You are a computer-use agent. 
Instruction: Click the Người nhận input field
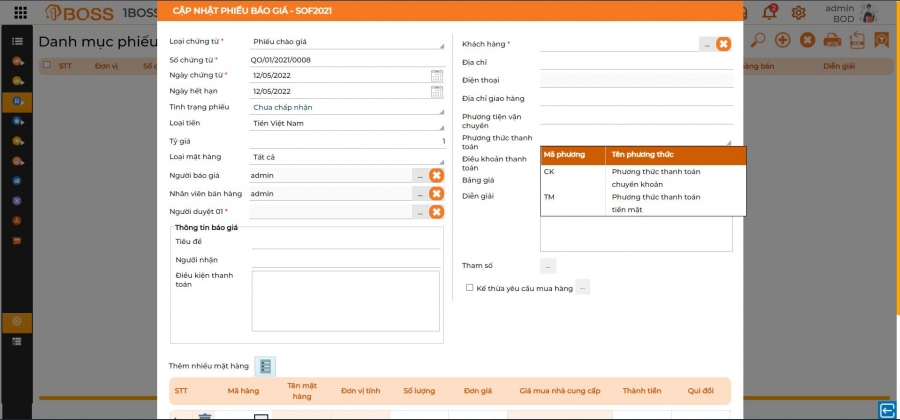[346, 260]
